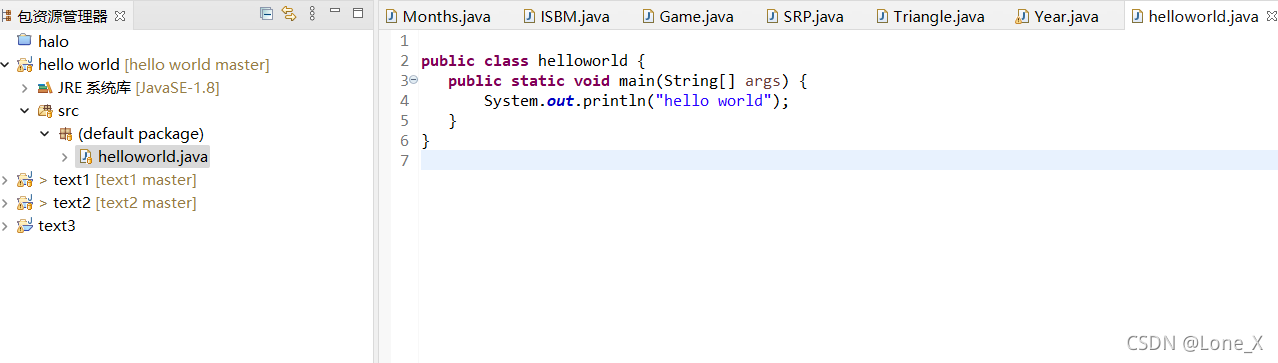Expand the text1 project
Viewport: 1278px width, 363px height.
pos(6,180)
